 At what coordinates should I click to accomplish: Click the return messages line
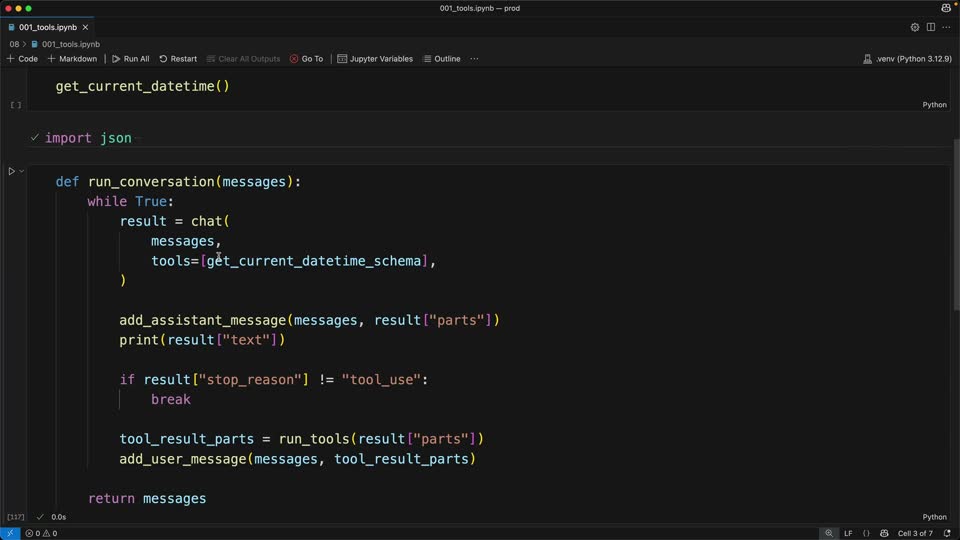coord(147,498)
